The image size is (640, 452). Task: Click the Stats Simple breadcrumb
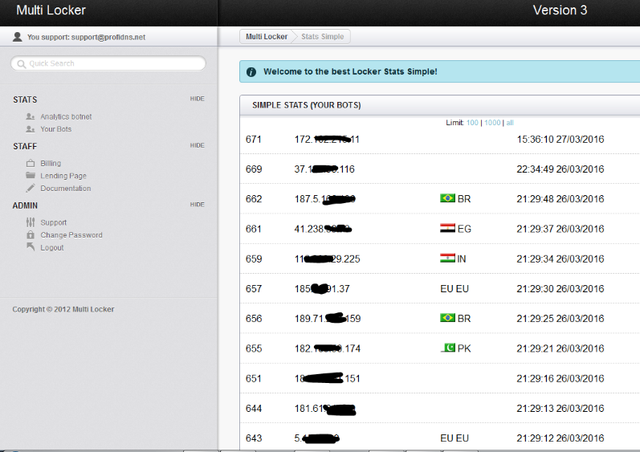tap(322, 37)
